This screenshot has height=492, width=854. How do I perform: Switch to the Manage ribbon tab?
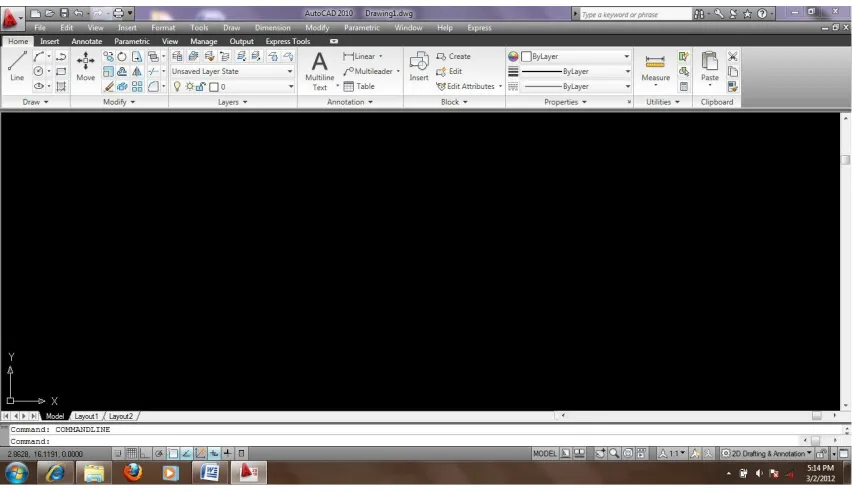tap(204, 41)
